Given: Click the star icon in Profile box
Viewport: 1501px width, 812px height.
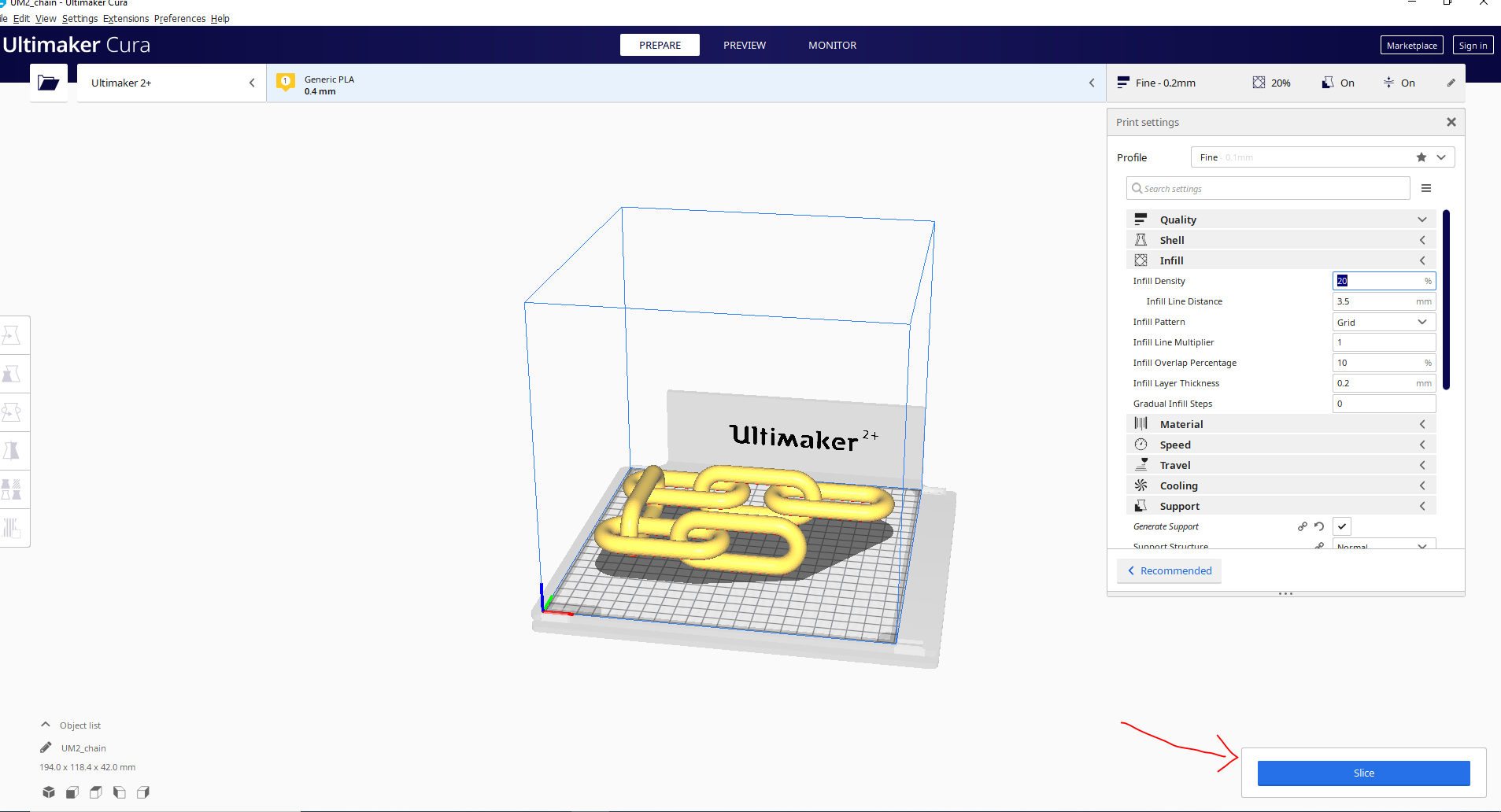Looking at the screenshot, I should 1421,157.
